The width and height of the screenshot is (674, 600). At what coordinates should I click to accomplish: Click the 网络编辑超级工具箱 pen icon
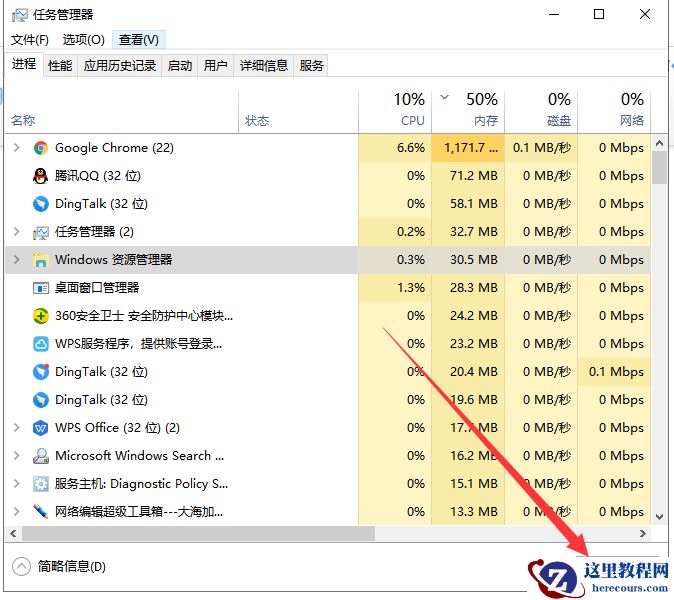[41, 512]
